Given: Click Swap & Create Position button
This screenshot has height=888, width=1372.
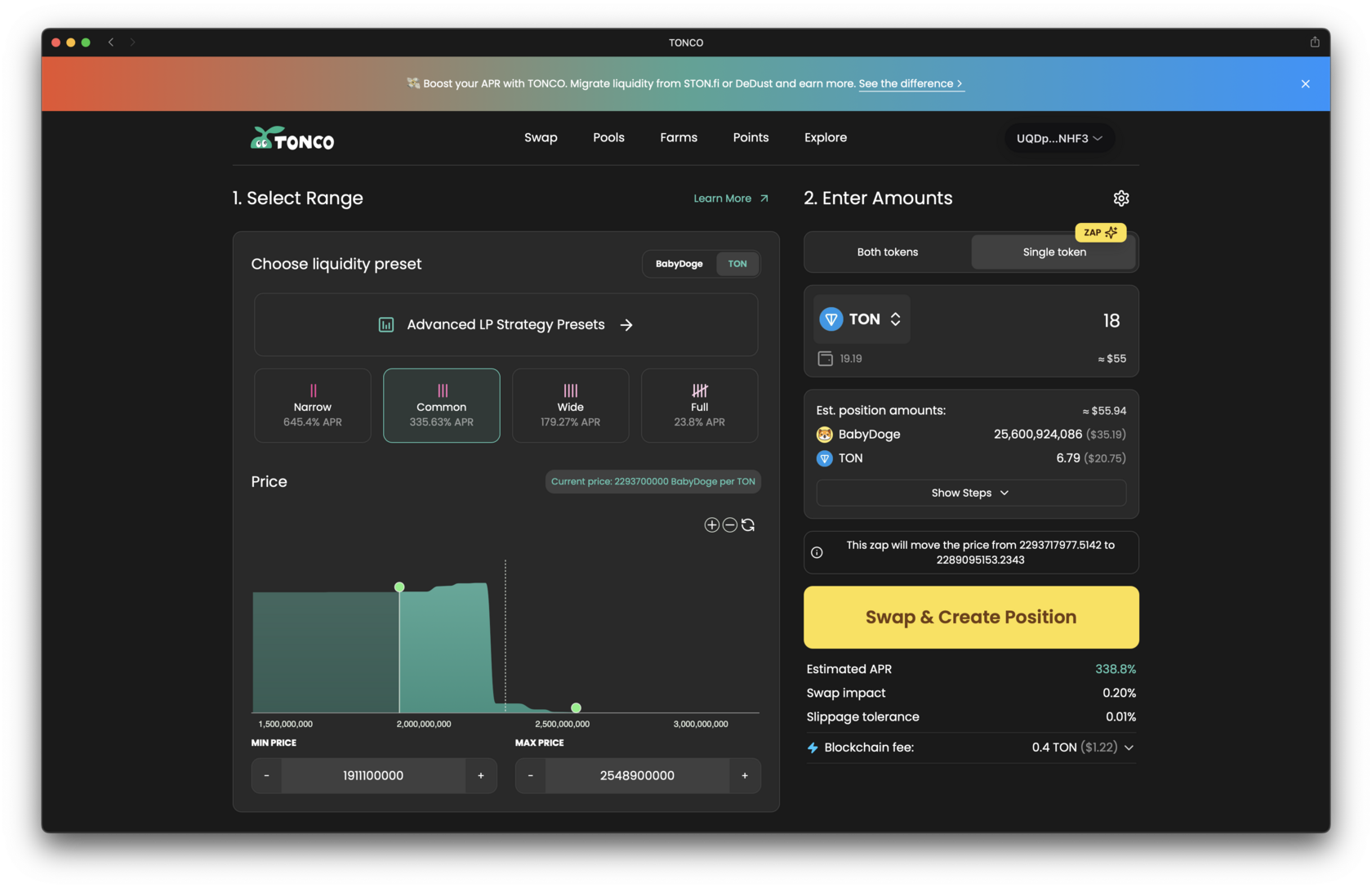Looking at the screenshot, I should tap(971, 618).
